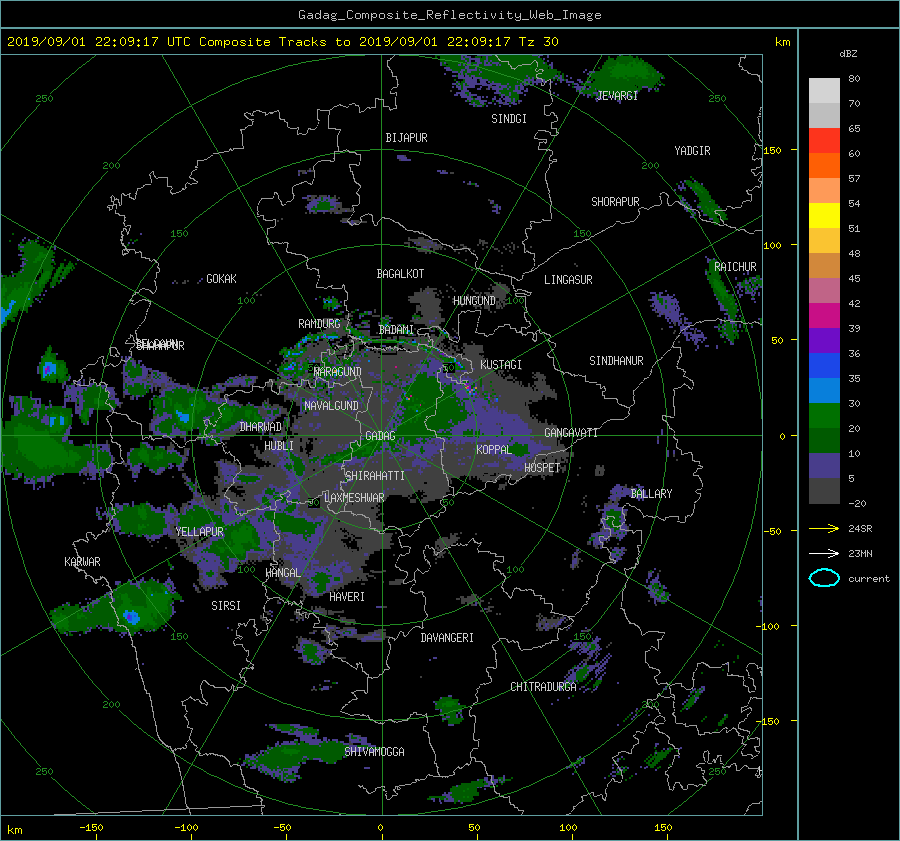Viewport: 900px width, 841px height.
Task: Select the NAVALGUND city label
Action: [x=331, y=406]
